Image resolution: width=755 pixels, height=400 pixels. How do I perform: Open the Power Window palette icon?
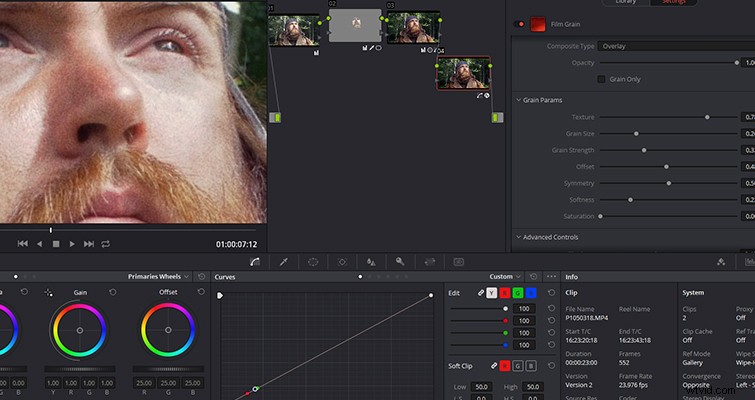[x=313, y=262]
